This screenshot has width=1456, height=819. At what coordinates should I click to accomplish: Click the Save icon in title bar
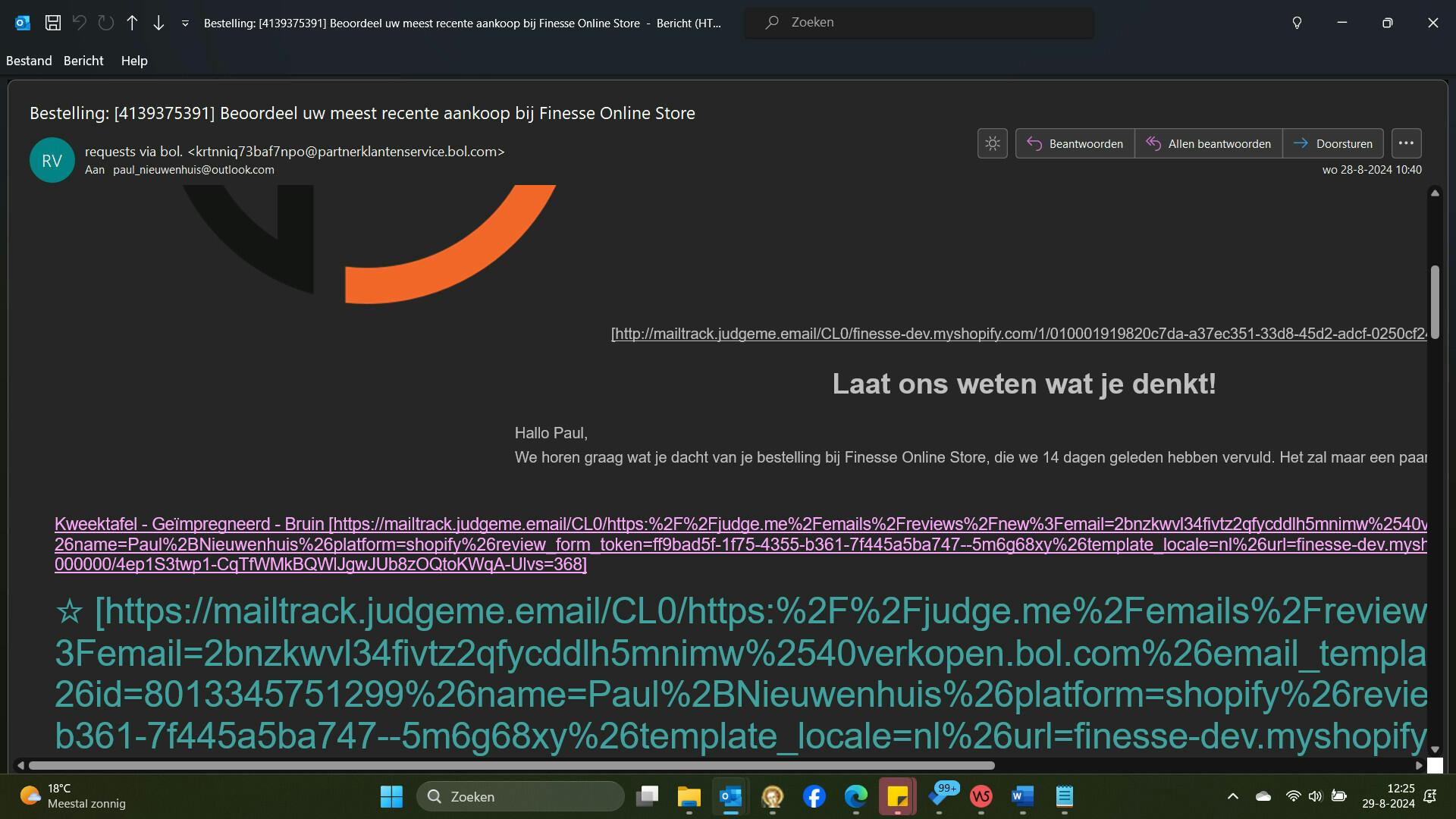pos(53,23)
